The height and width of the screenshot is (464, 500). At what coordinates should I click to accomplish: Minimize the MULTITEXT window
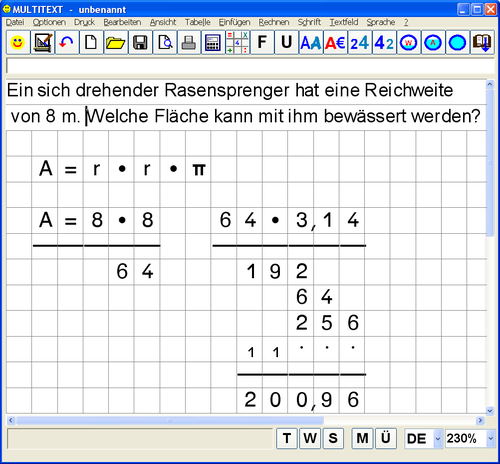click(462, 9)
